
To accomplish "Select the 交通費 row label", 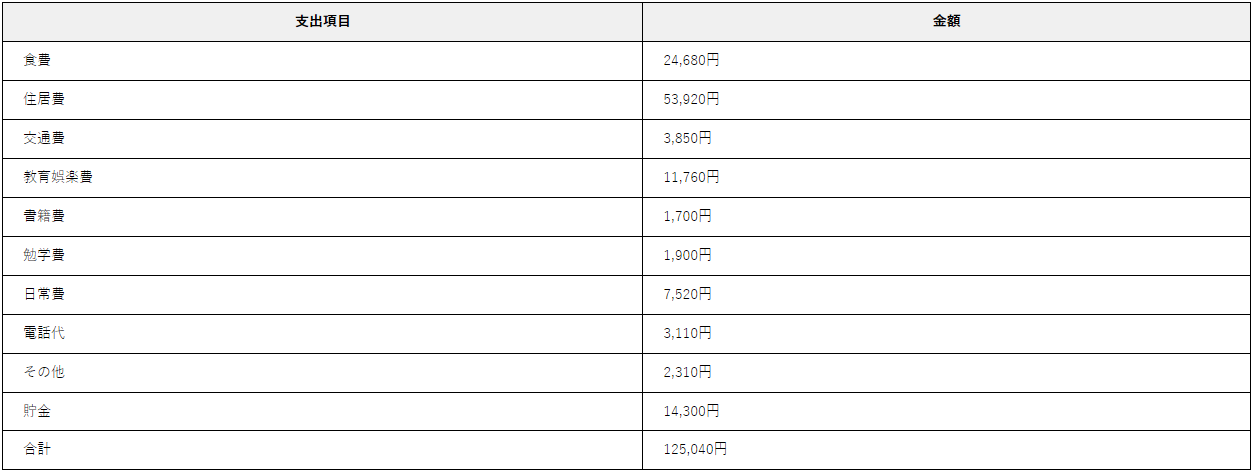I will tap(45, 138).
